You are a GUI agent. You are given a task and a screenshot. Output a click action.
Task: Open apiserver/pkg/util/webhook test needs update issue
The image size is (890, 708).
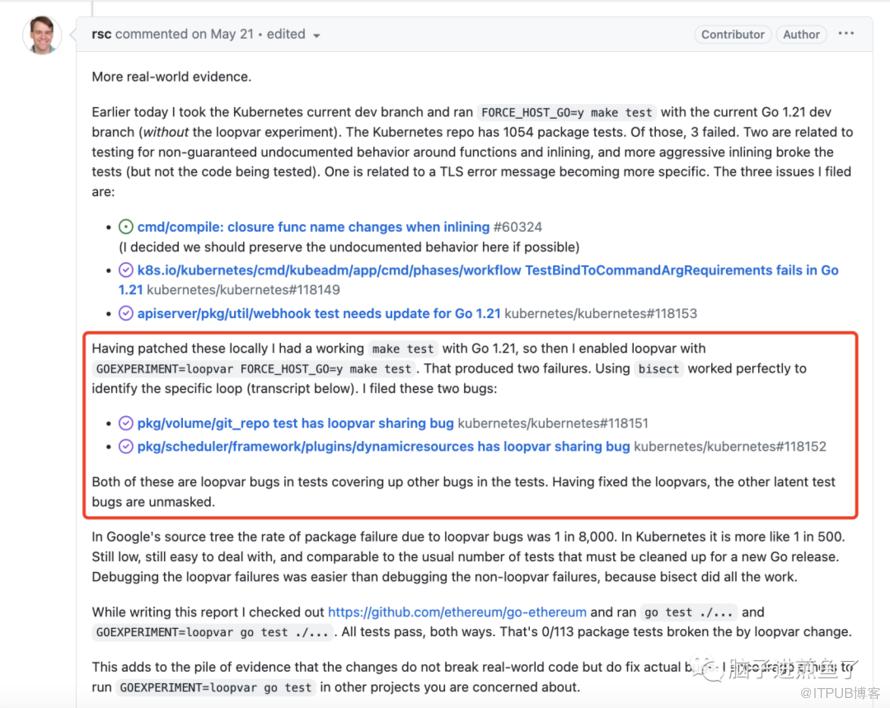pyautogui.click(x=319, y=313)
